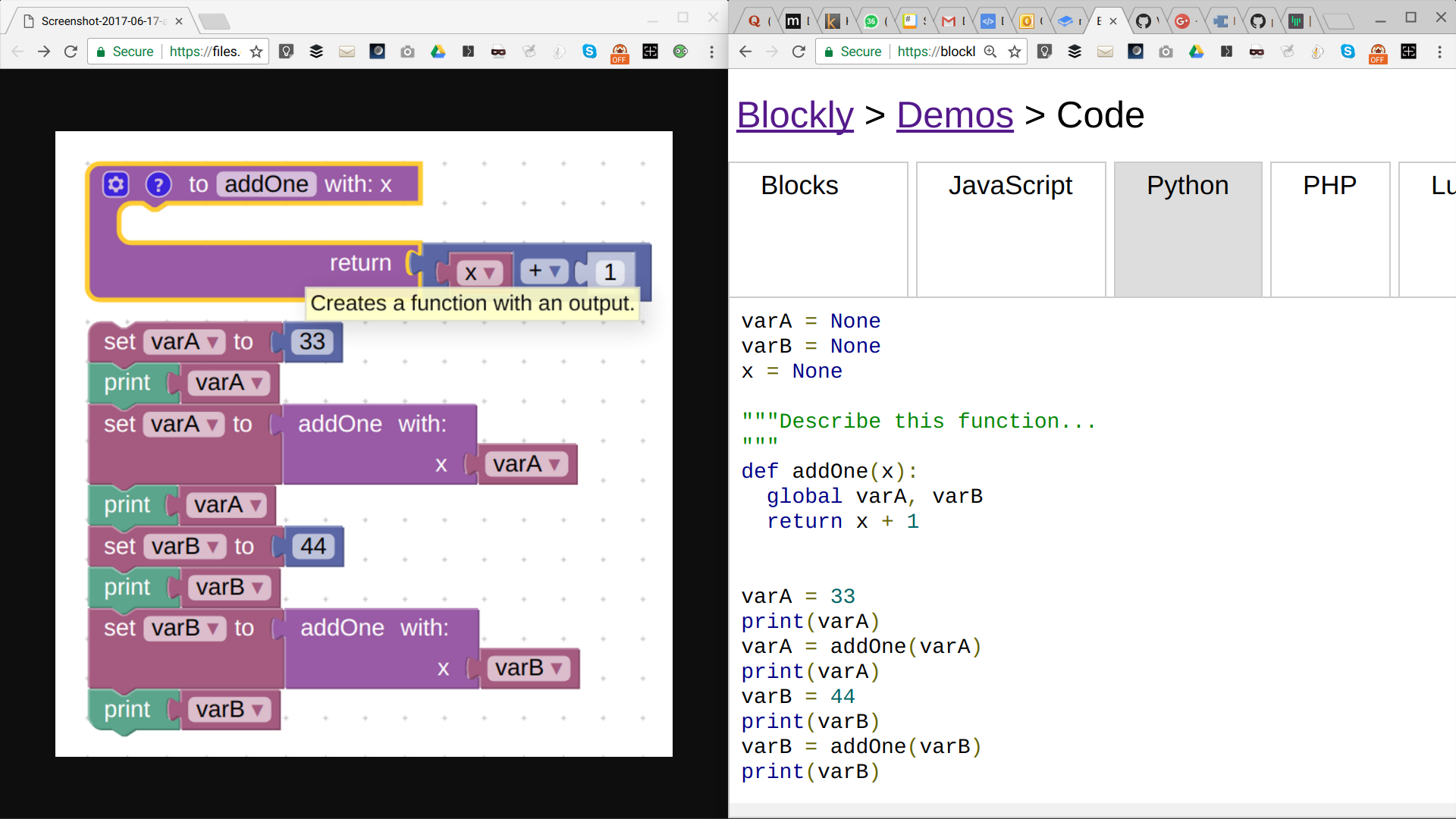Click the Google Drive extension icon in right browser
The height and width of the screenshot is (819, 1456).
(x=1196, y=52)
